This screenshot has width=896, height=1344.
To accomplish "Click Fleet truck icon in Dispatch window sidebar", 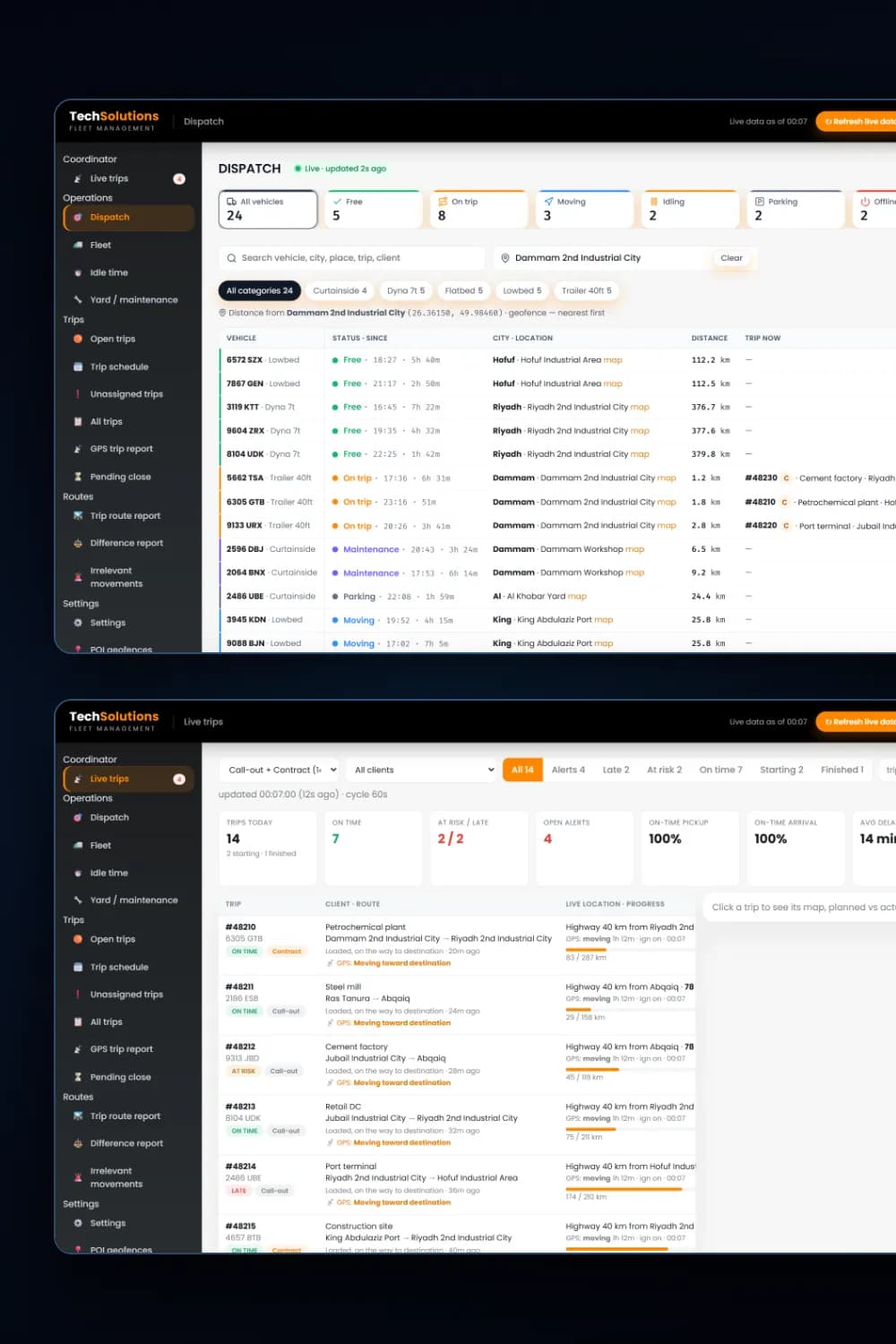I will pyautogui.click(x=78, y=246).
